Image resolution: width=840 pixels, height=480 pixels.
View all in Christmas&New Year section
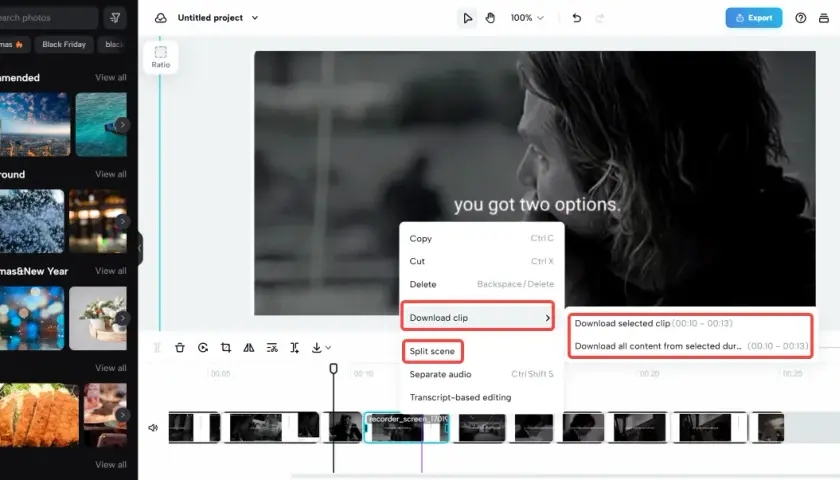pos(110,271)
